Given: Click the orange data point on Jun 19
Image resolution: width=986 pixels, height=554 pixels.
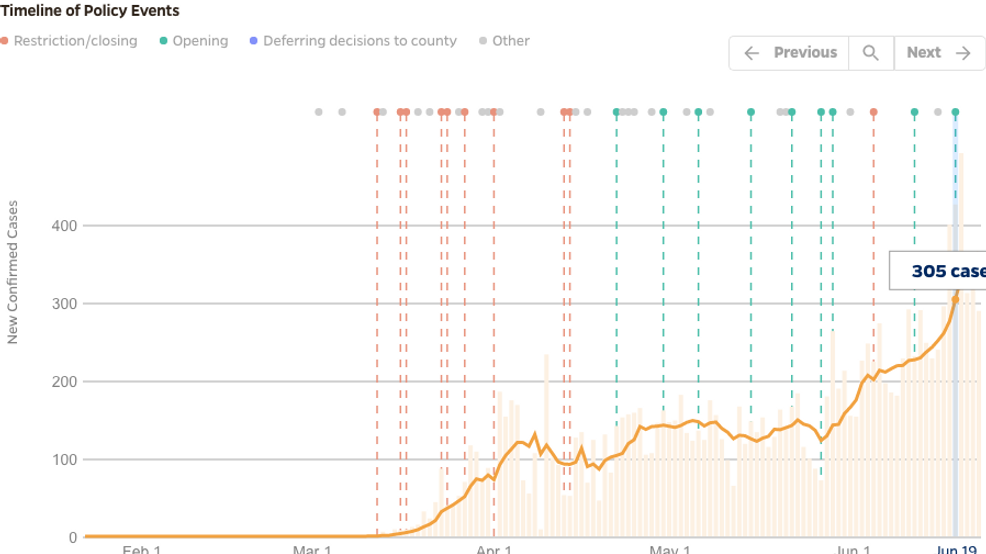Looking at the screenshot, I should click(955, 299).
